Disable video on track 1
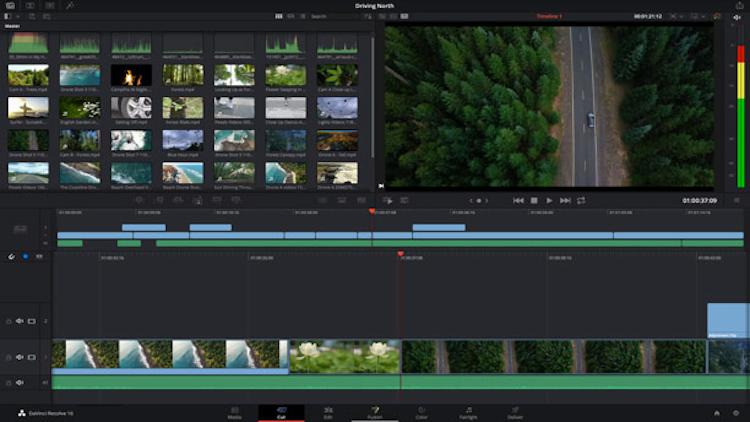 32,357
